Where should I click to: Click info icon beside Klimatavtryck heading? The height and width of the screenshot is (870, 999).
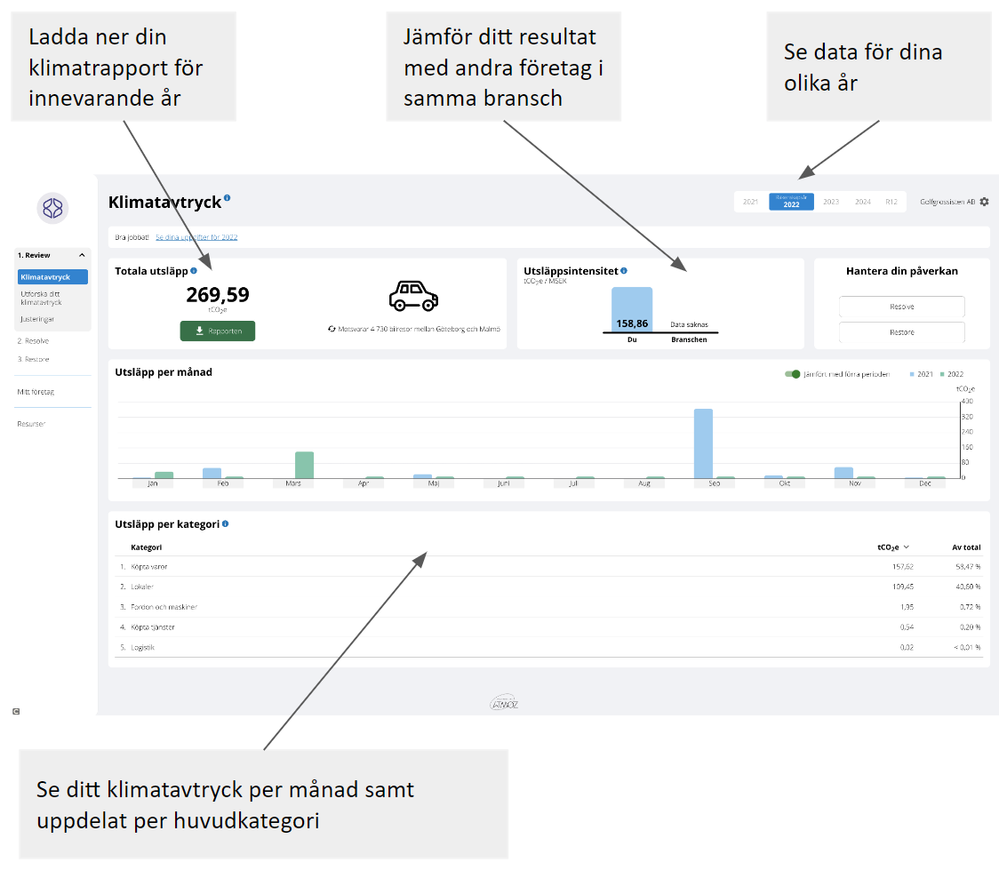click(227, 198)
